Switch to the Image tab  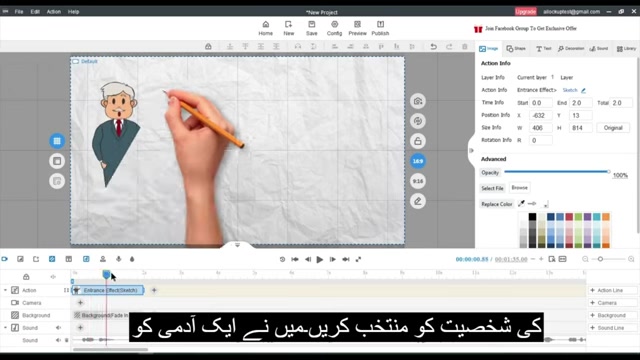(x=489, y=49)
